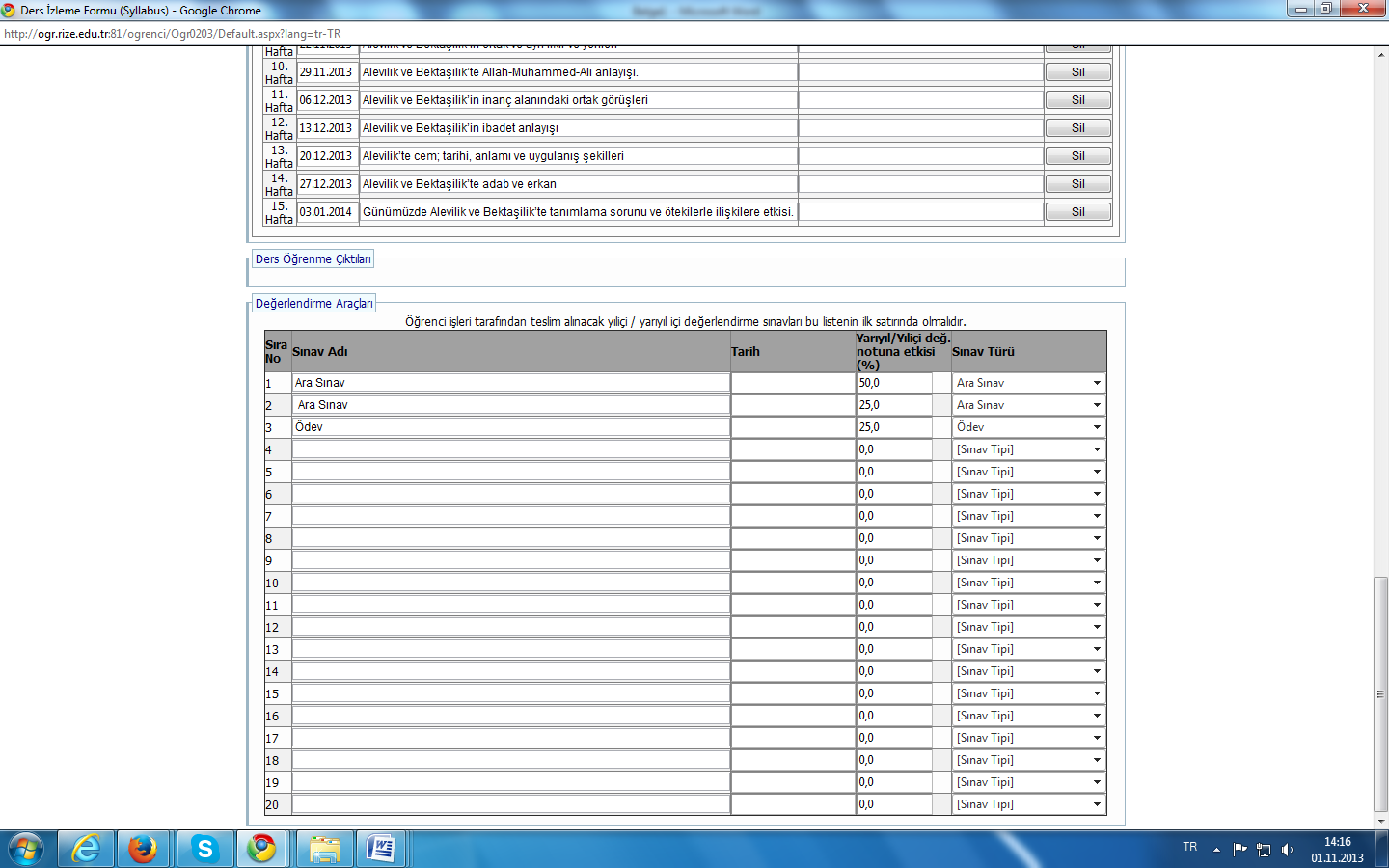Click Tarih column header
This screenshot has width=1389, height=868.
(746, 352)
